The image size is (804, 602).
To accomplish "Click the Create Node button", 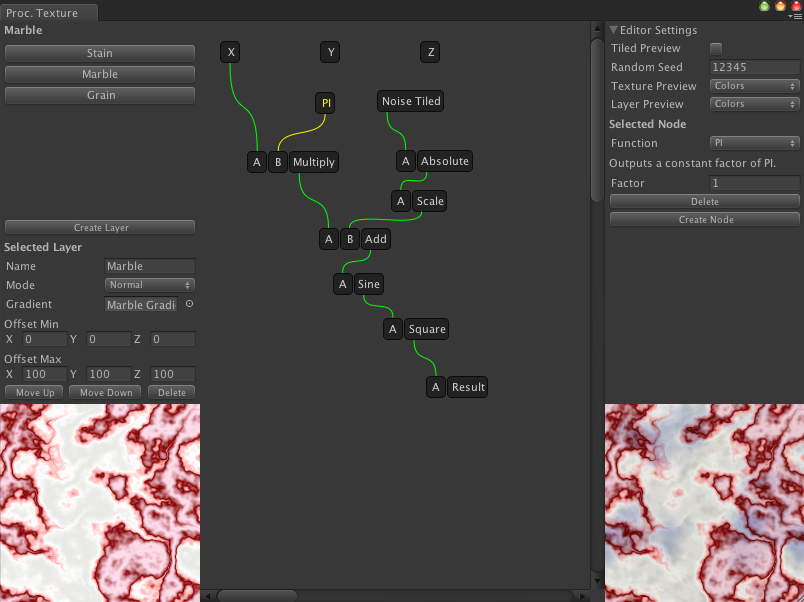I will pyautogui.click(x=705, y=219).
